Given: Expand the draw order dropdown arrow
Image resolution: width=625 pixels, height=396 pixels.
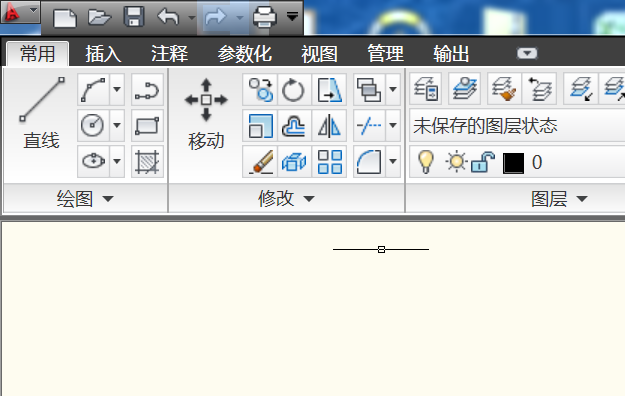Looking at the screenshot, I should tap(393, 90).
